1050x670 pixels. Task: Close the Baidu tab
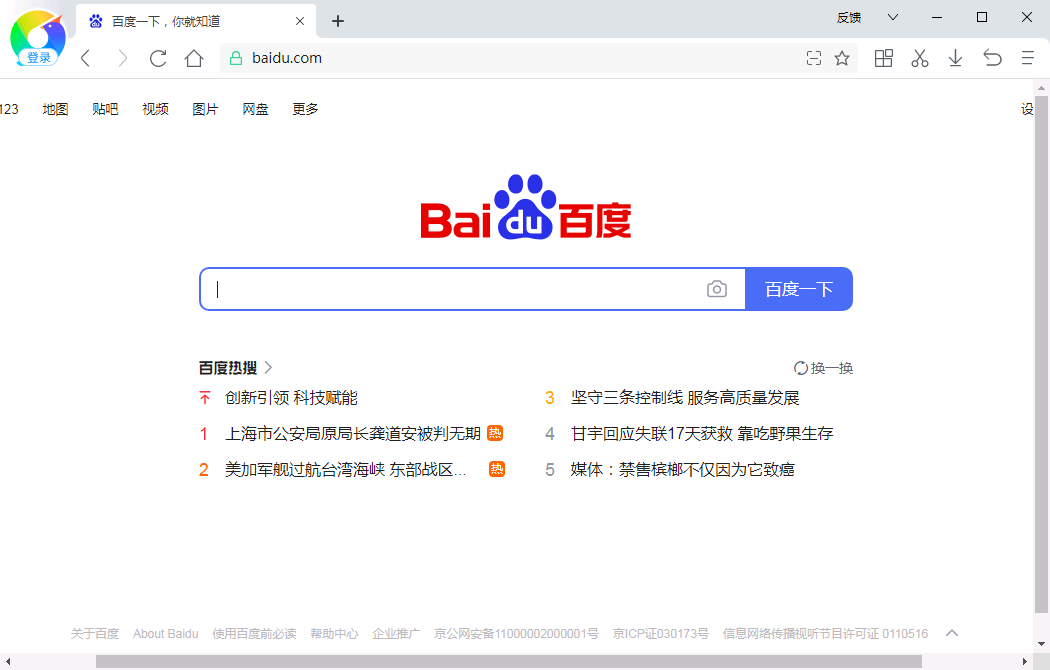[300, 21]
